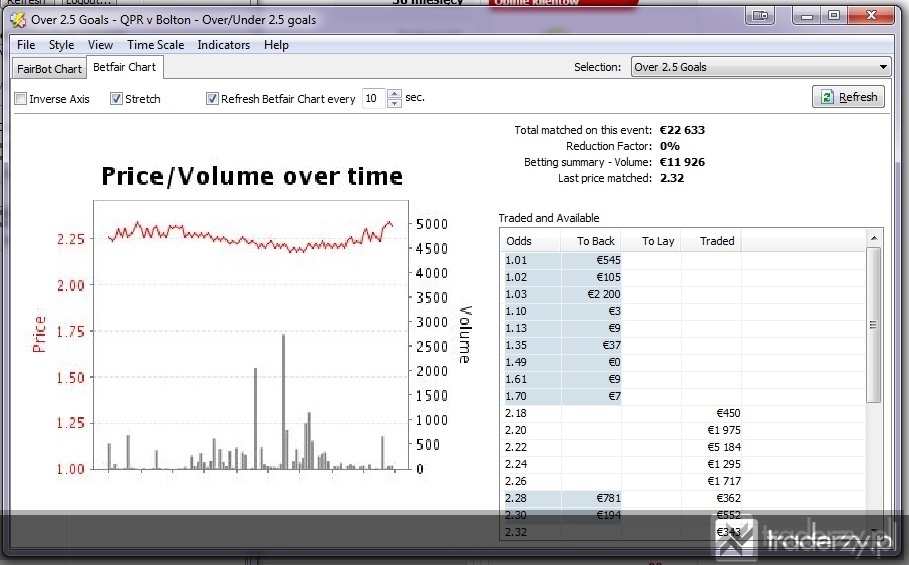The width and height of the screenshot is (909, 565).
Task: Minimize the chart window
Action: tap(806, 16)
